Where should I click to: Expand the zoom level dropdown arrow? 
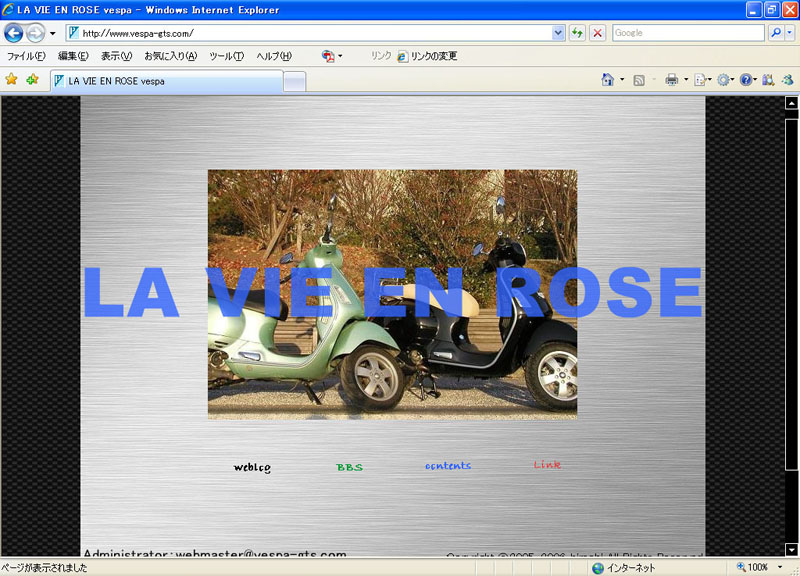(x=779, y=567)
